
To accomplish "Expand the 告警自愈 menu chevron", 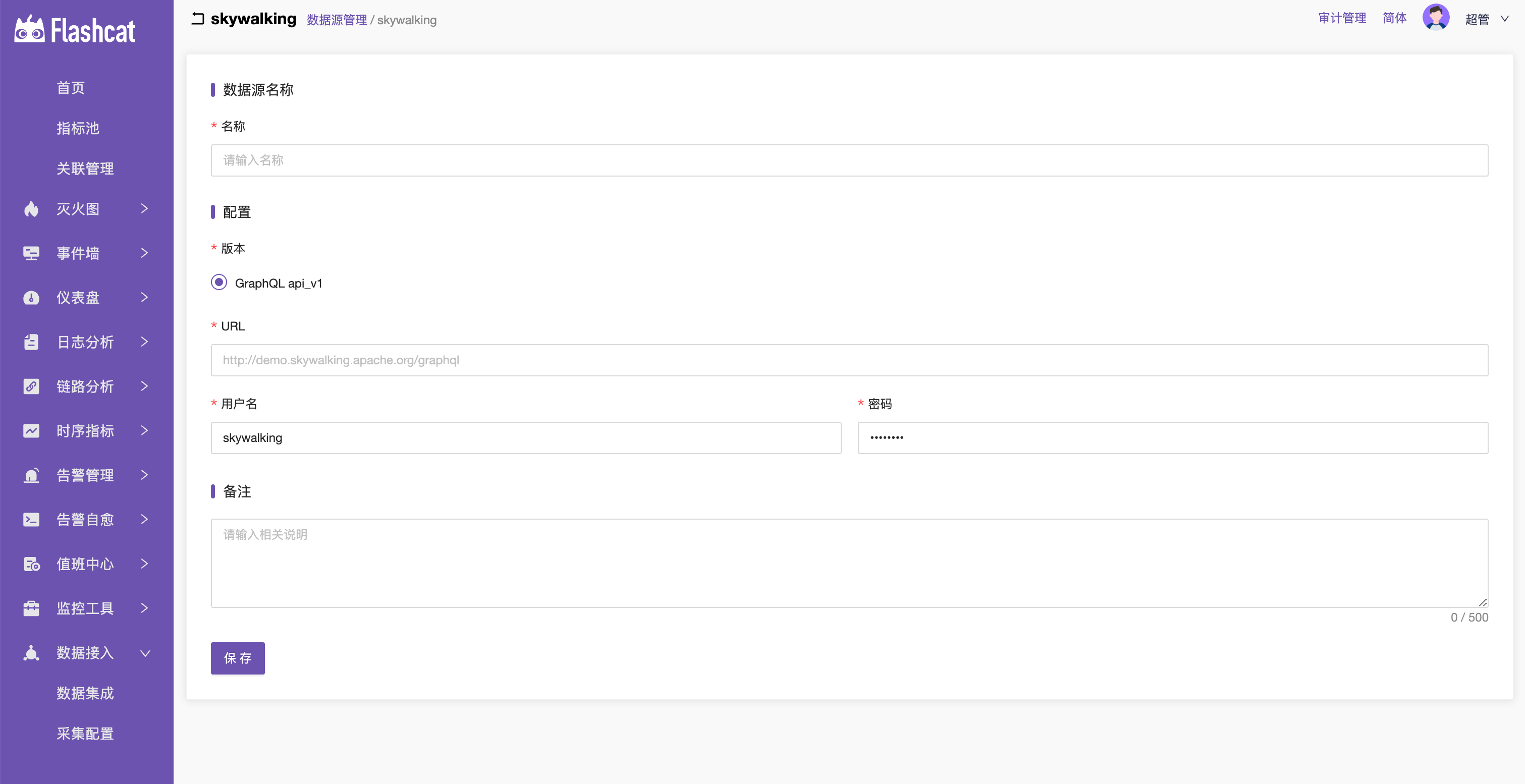I will [x=144, y=519].
